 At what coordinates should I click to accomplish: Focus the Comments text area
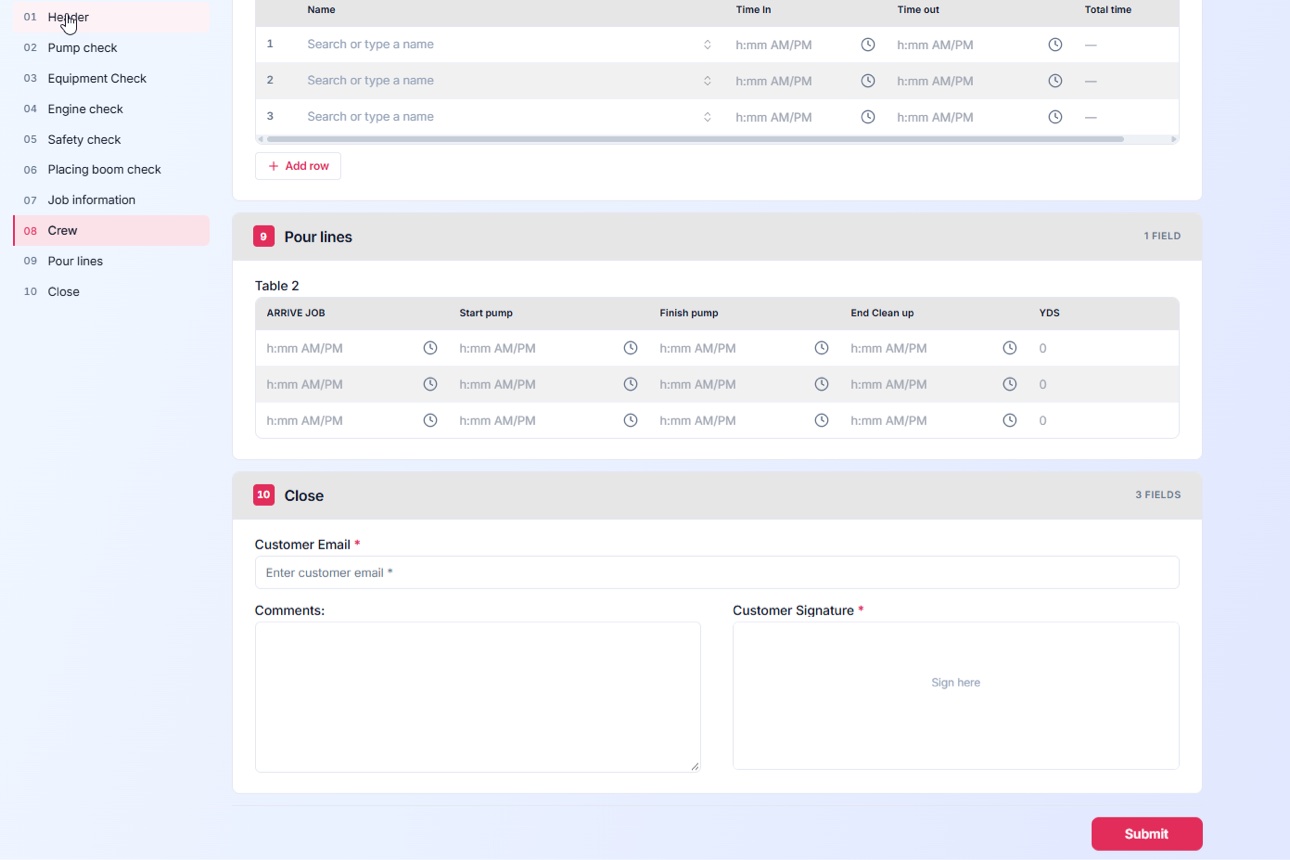(x=478, y=697)
